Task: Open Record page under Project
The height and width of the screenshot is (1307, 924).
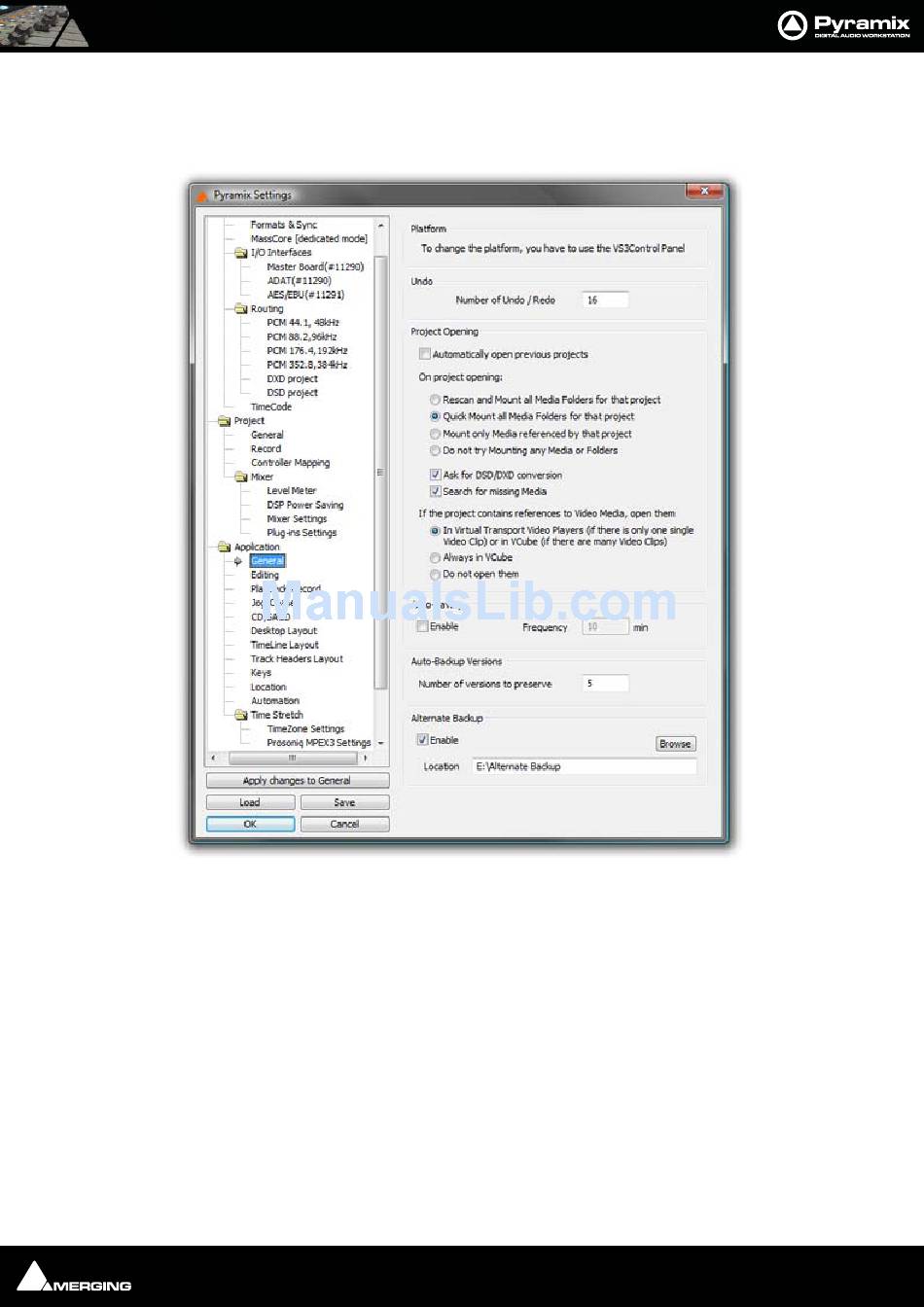Action: pos(267,448)
